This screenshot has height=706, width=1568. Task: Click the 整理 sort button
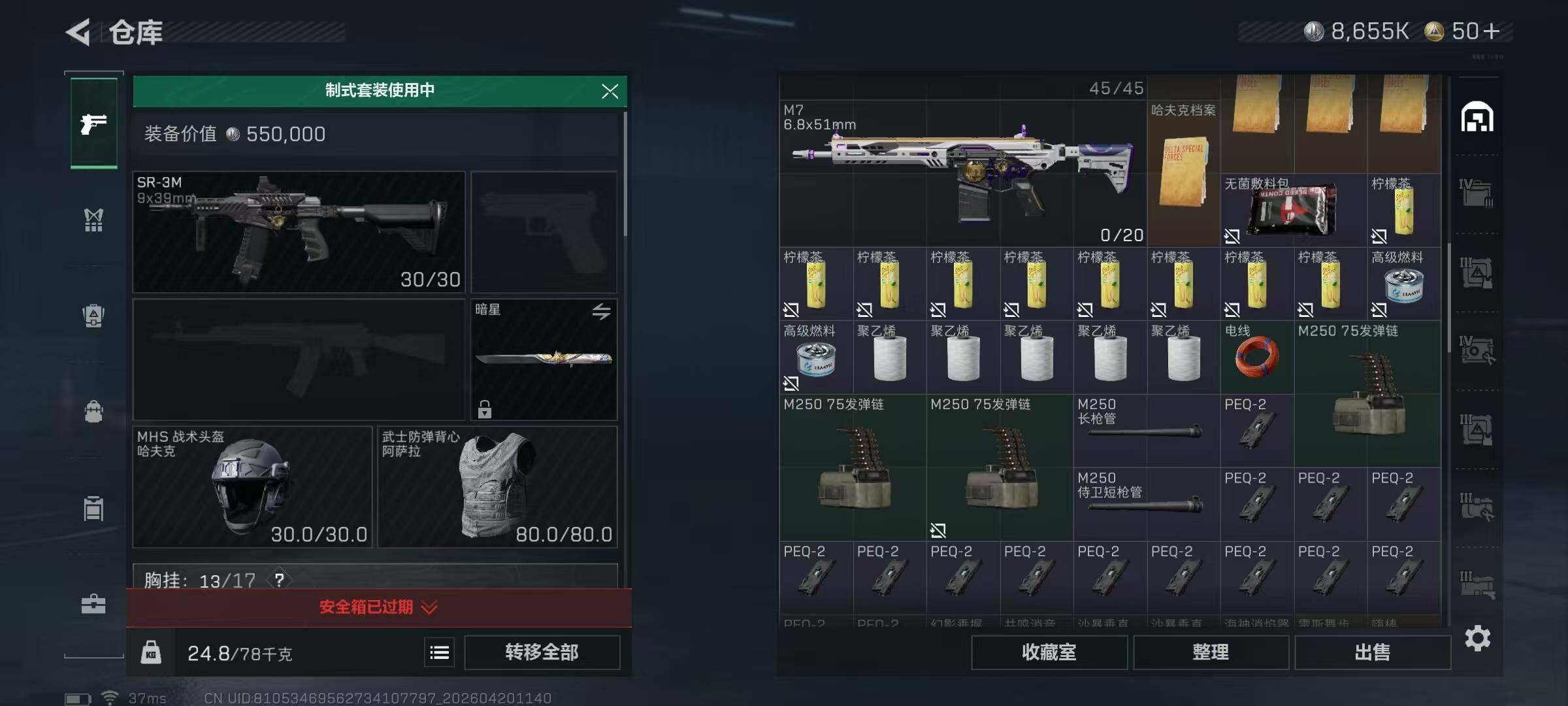[x=1211, y=652]
